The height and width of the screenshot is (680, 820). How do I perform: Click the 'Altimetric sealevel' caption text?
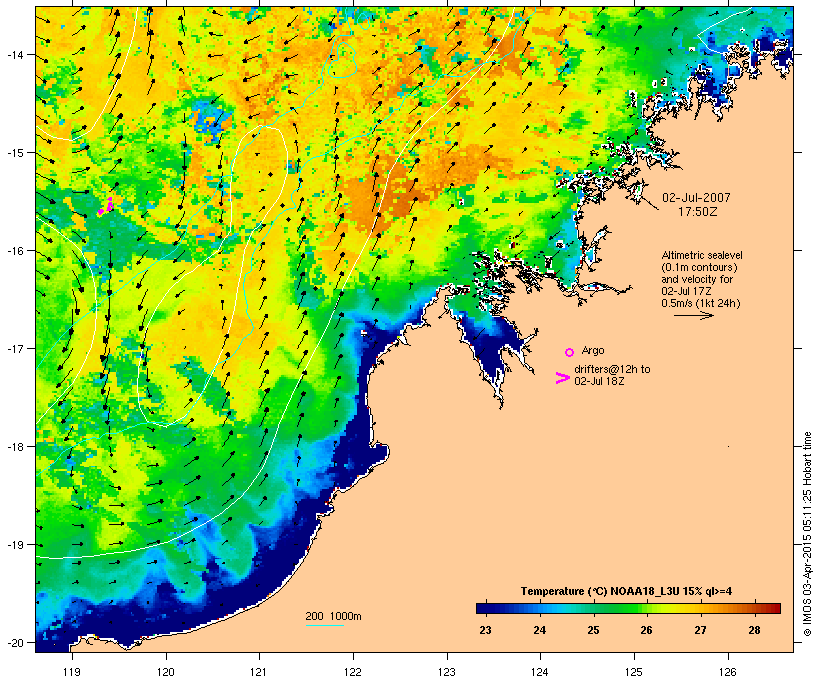pos(702,255)
